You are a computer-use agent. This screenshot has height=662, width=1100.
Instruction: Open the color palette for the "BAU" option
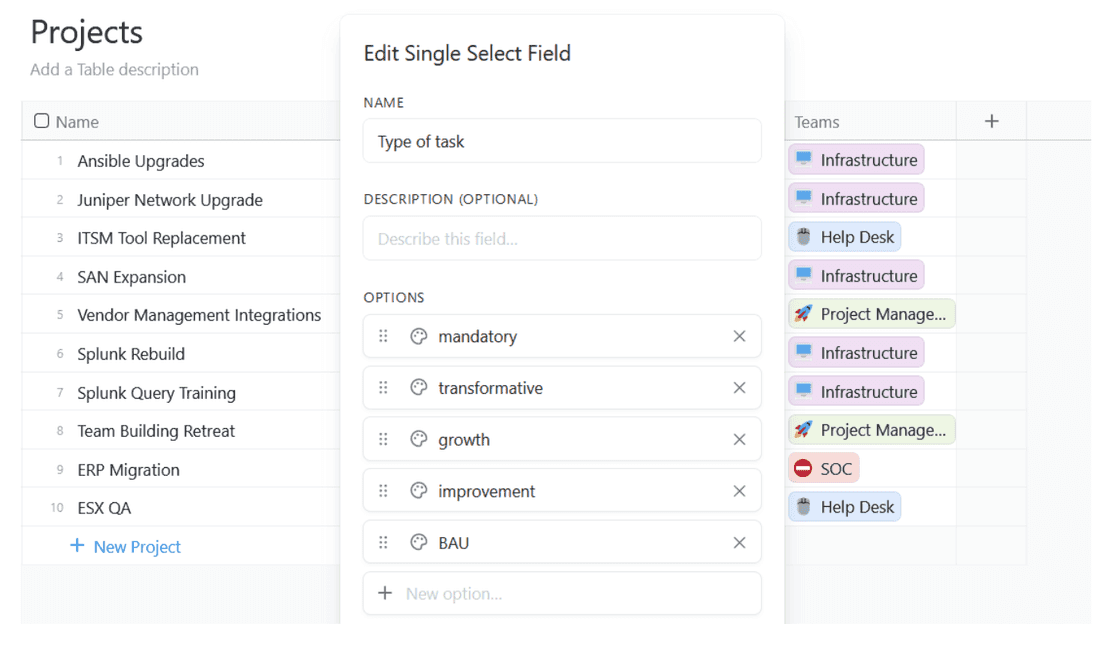418,542
